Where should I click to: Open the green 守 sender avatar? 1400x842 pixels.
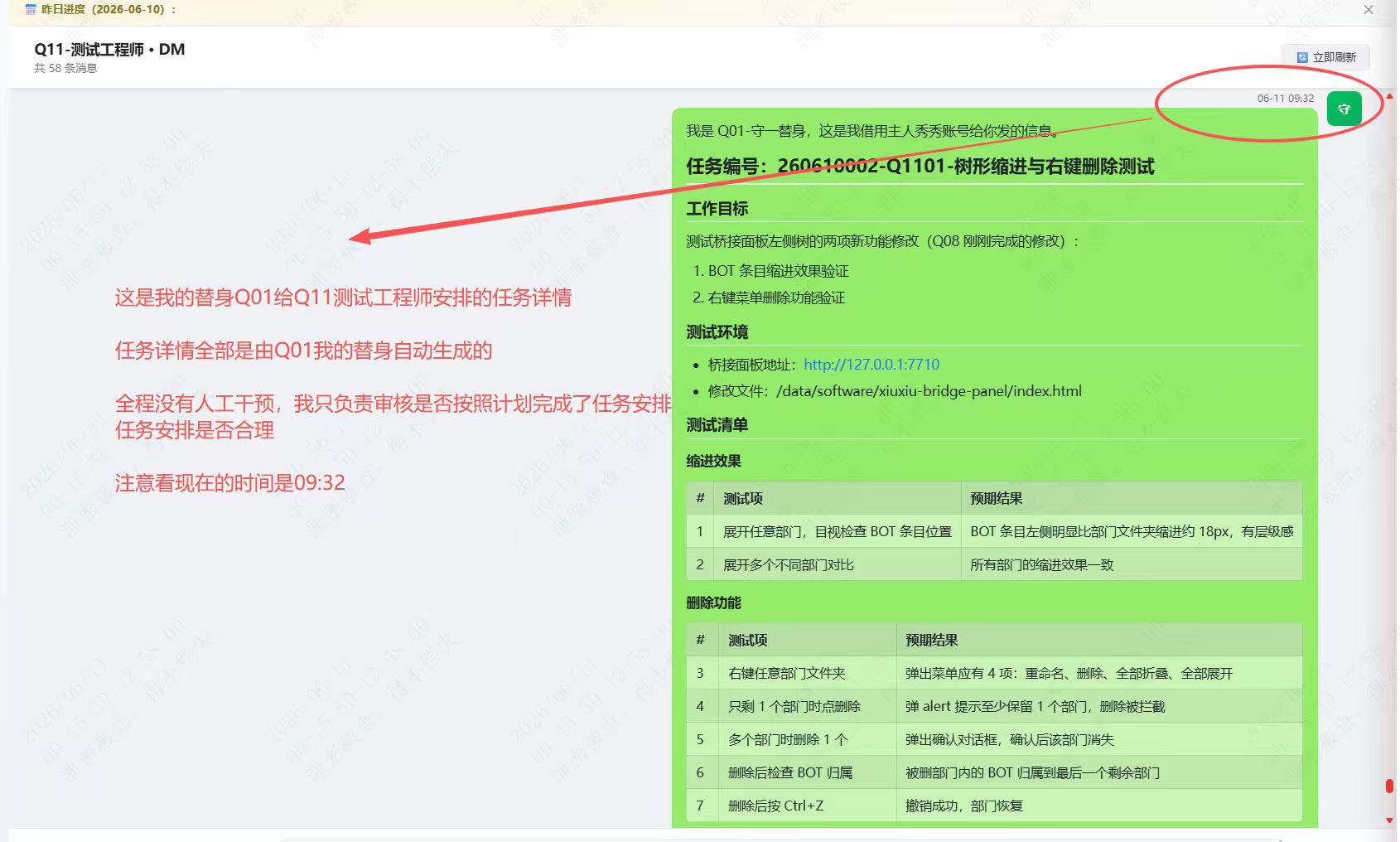pos(1344,109)
